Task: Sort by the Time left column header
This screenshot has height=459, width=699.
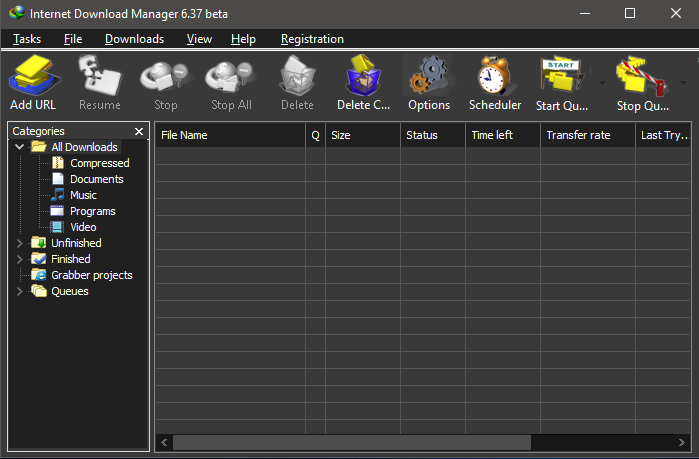Action: coord(503,135)
